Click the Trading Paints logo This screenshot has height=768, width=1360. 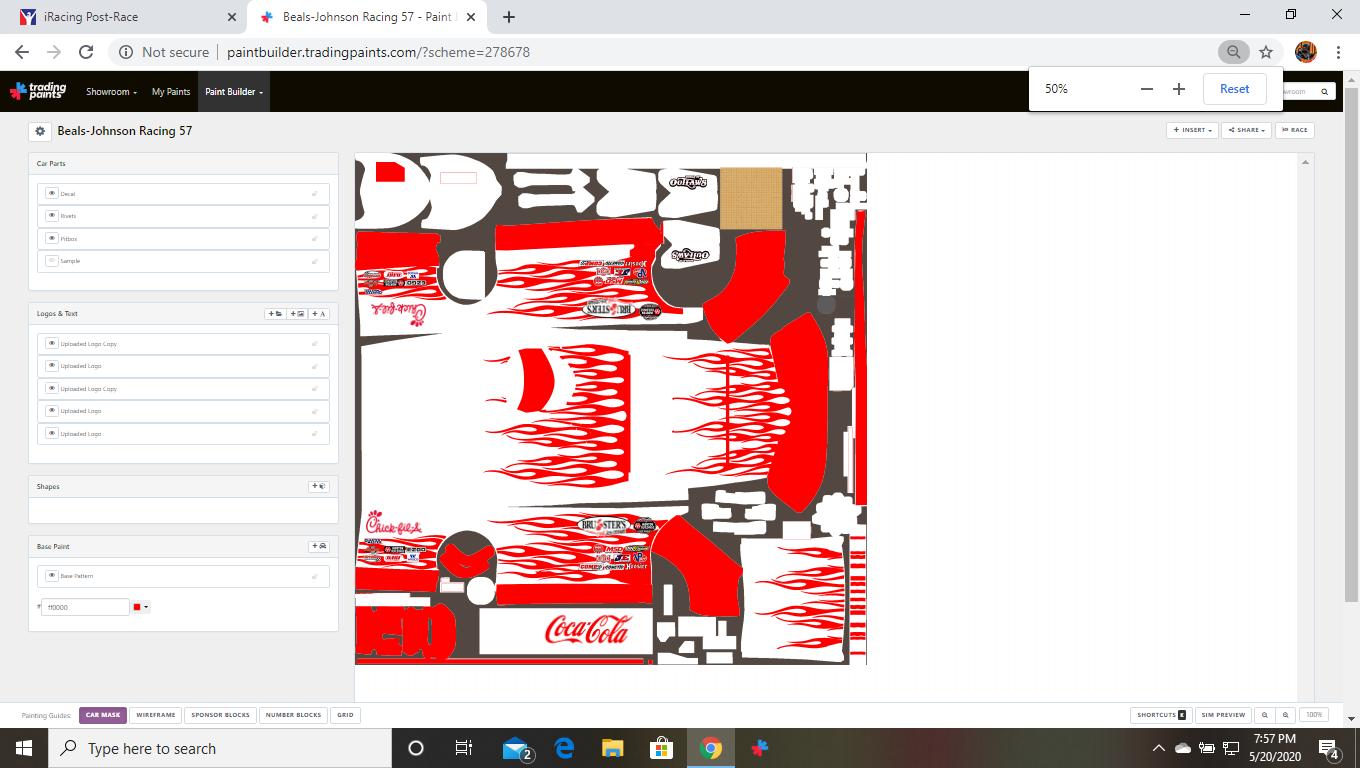click(x=38, y=91)
